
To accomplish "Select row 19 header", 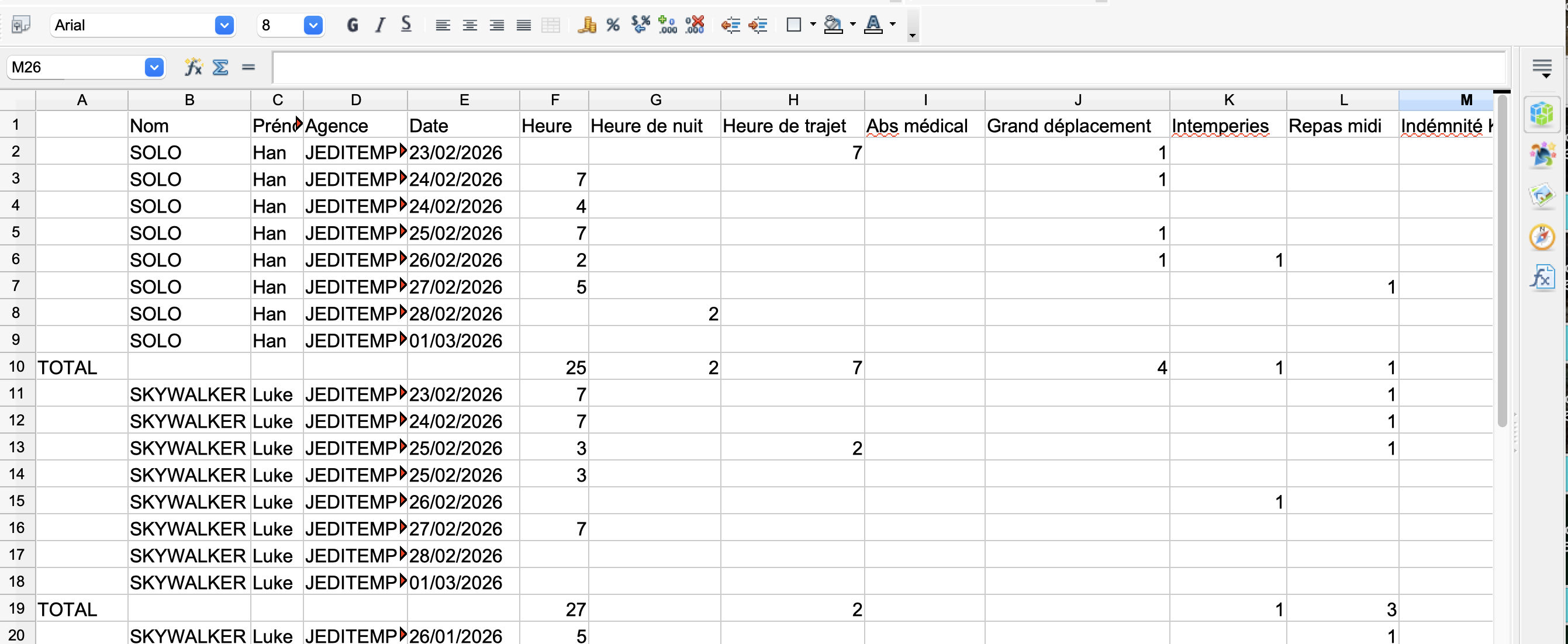I will tap(17, 608).
